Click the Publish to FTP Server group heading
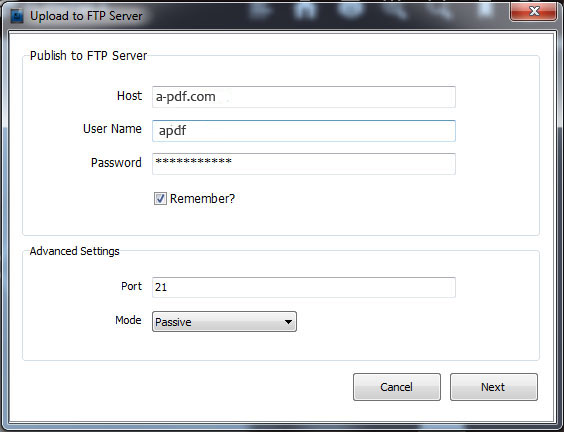The image size is (564, 432). tap(88, 56)
